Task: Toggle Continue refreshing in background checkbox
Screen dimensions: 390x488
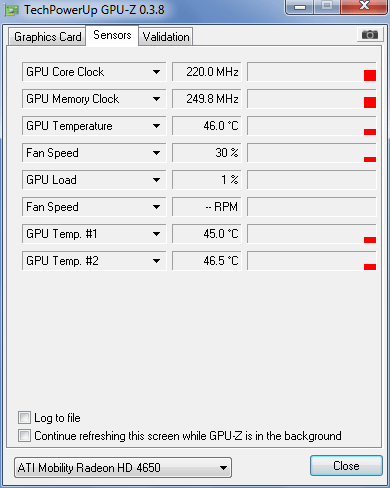Action: pyautogui.click(x=24, y=435)
